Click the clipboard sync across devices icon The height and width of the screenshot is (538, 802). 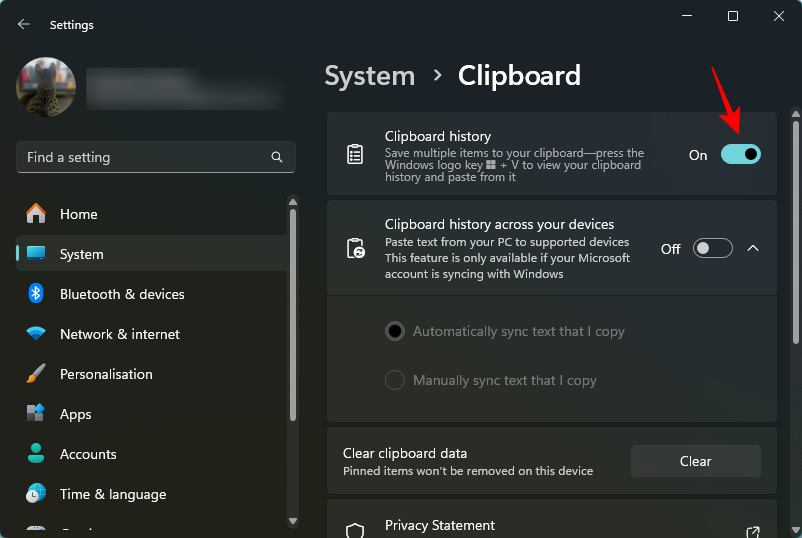(x=355, y=249)
